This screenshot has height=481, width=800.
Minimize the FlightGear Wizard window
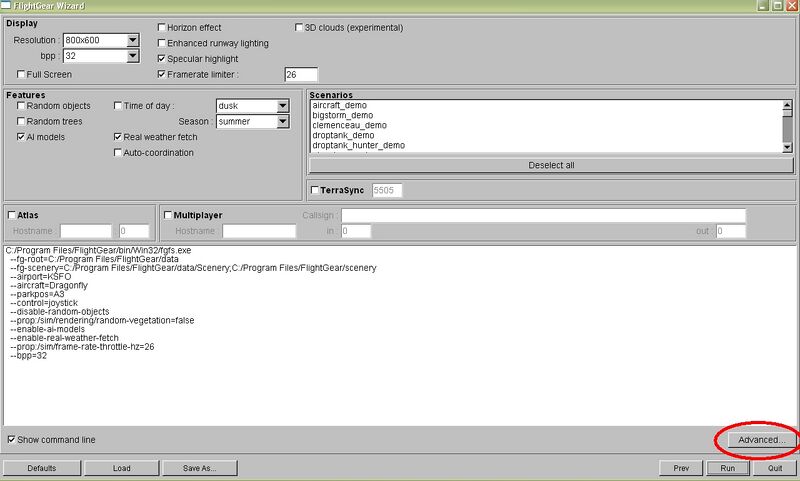[x=763, y=6]
